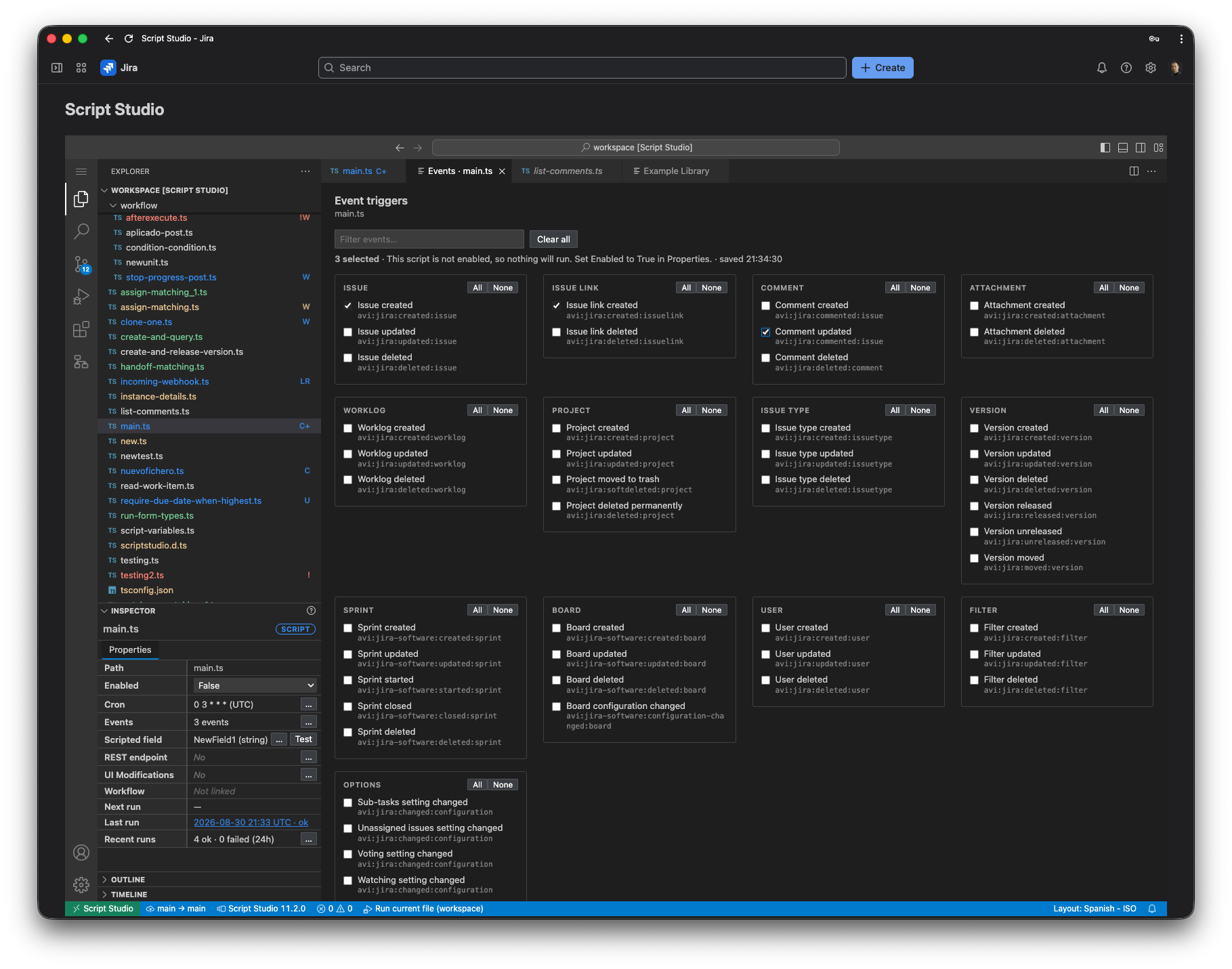Collapse the Inspector section
The image size is (1232, 969).
[104, 611]
